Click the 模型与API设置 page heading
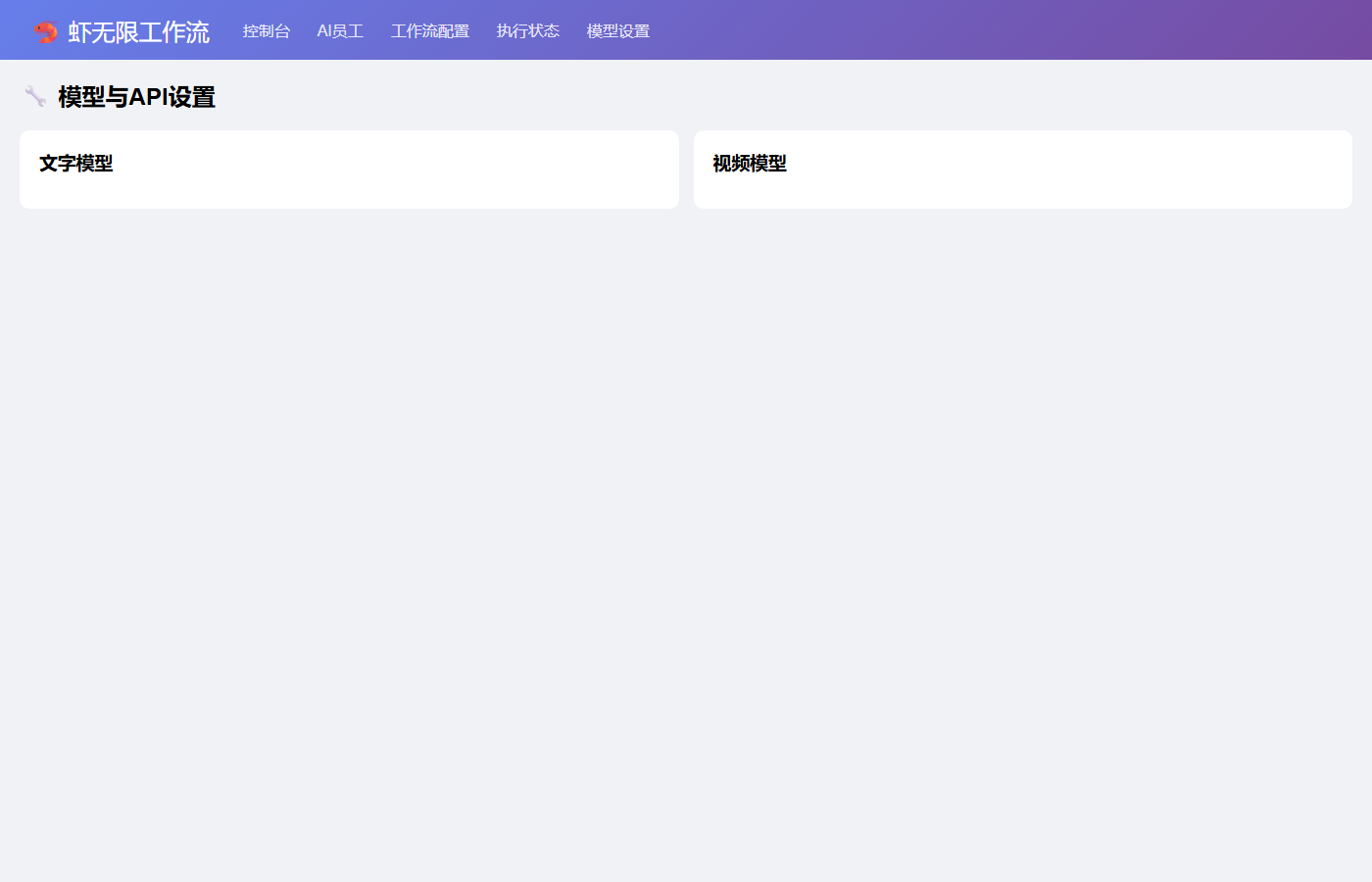Viewport: 1372px width, 882px height. (x=136, y=97)
